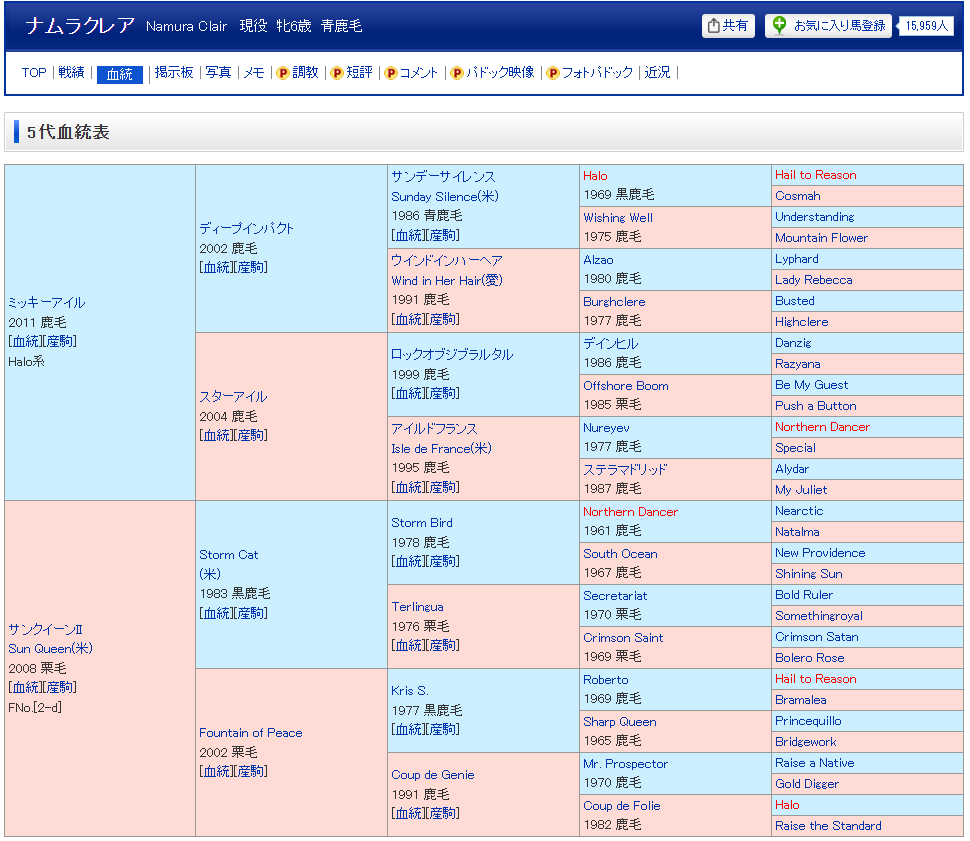Open sire ミッキーアイル's page
This screenshot has height=841, width=970.
pos(46,303)
